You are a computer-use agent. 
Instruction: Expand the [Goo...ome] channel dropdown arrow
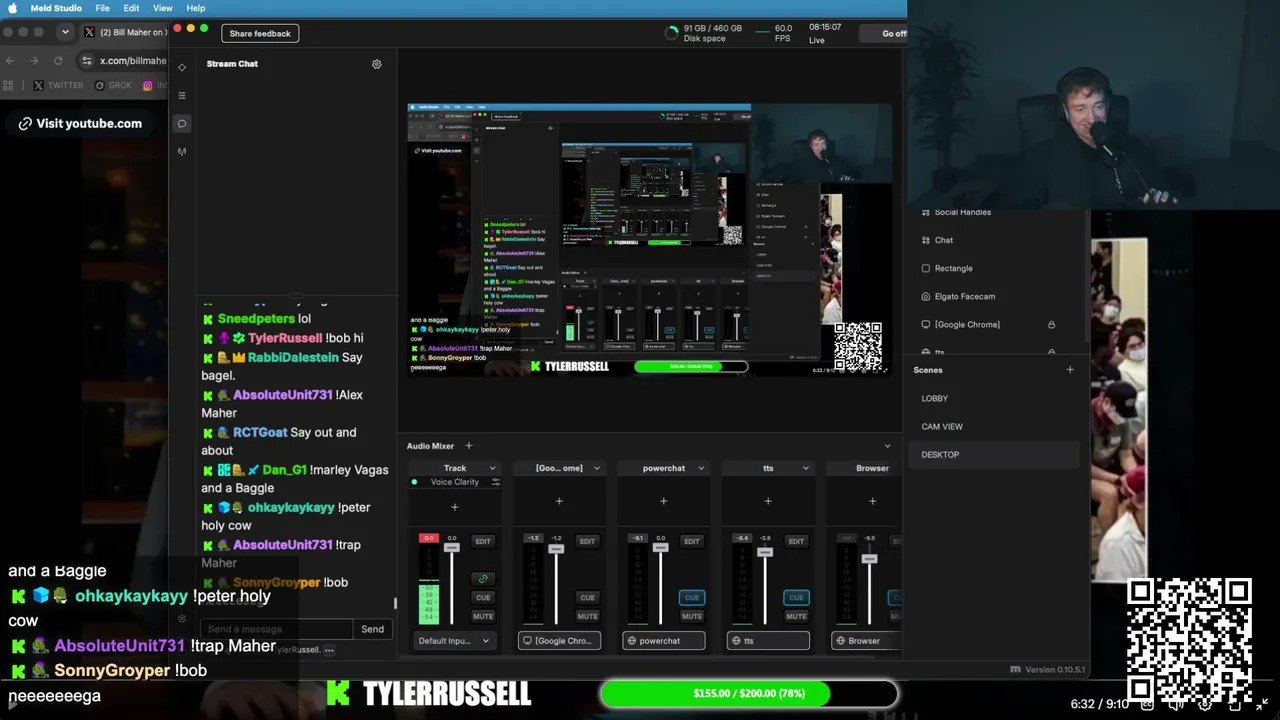pyautogui.click(x=597, y=468)
